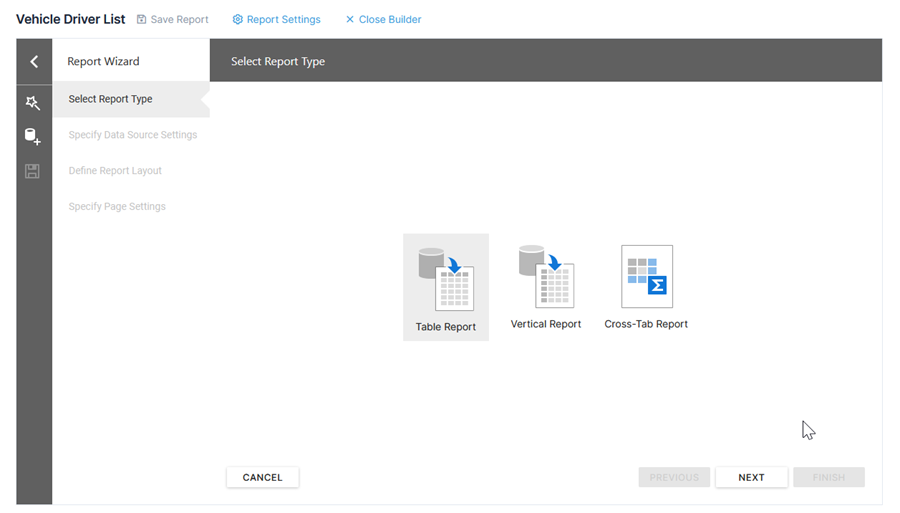Screen dimensions: 900x513
Task: Jump to the Specify Page Settings step
Action: point(117,207)
